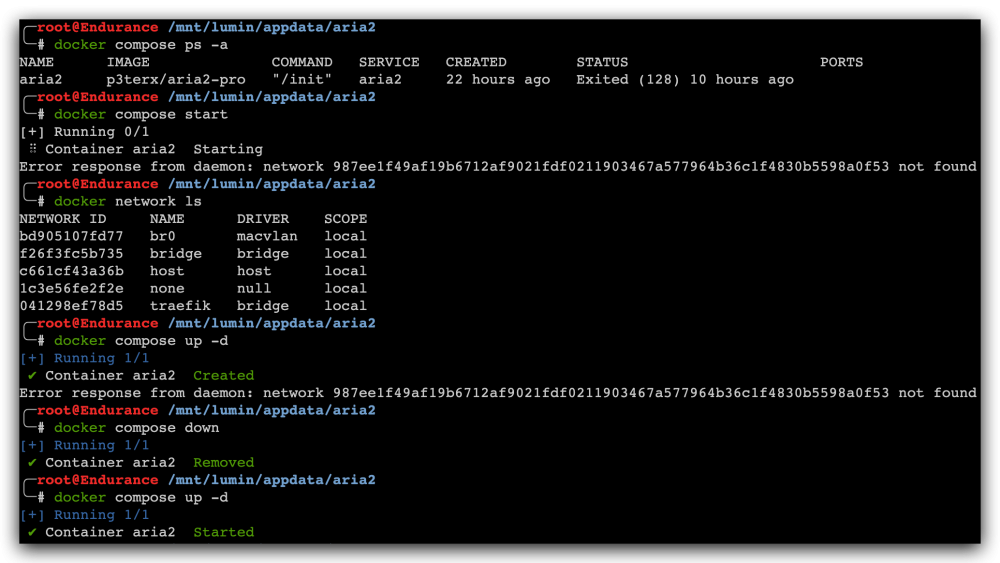Click the checkmark beside 'Container aria2 Created'
This screenshot has width=1000, height=563.
click(32, 376)
